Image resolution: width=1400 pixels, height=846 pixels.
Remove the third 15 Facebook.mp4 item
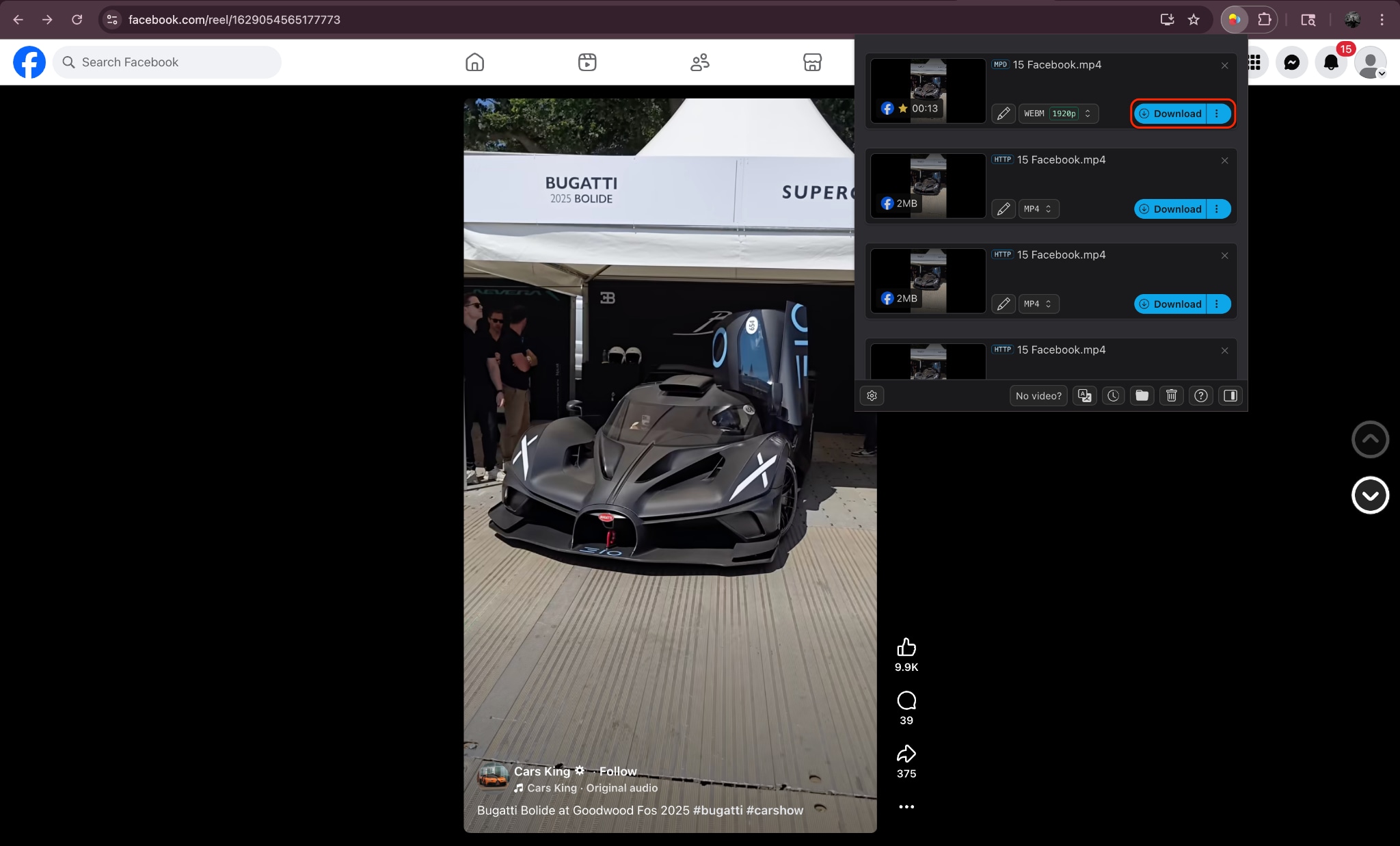pos(1224,256)
